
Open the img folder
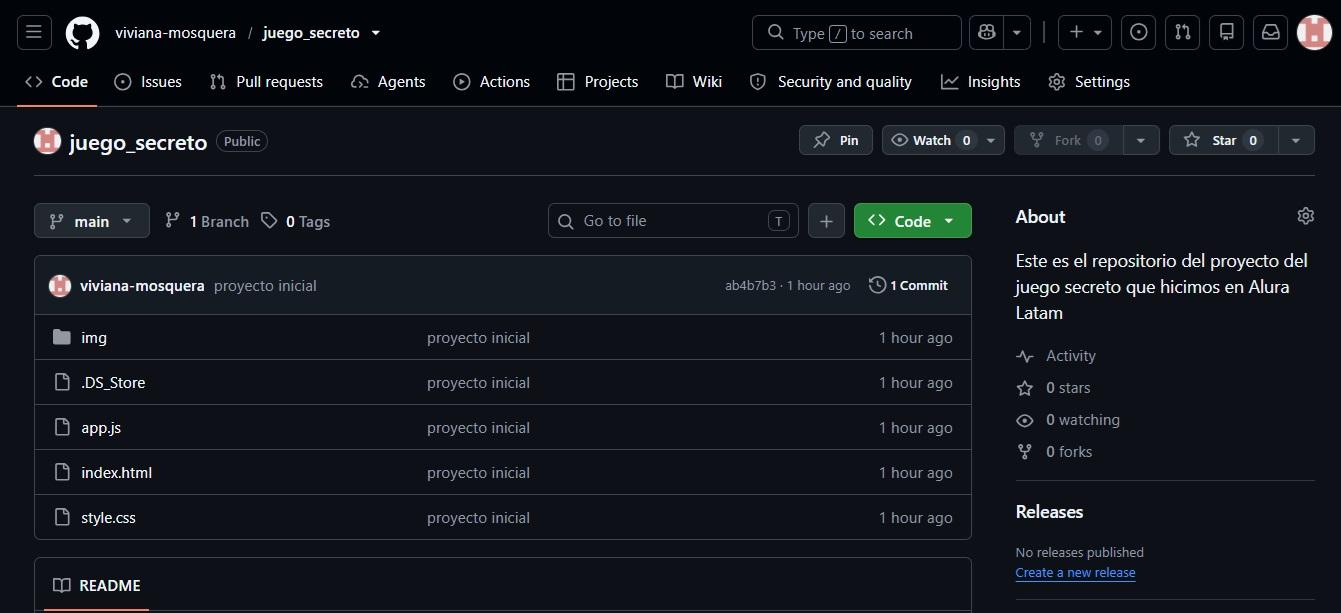(x=94, y=338)
